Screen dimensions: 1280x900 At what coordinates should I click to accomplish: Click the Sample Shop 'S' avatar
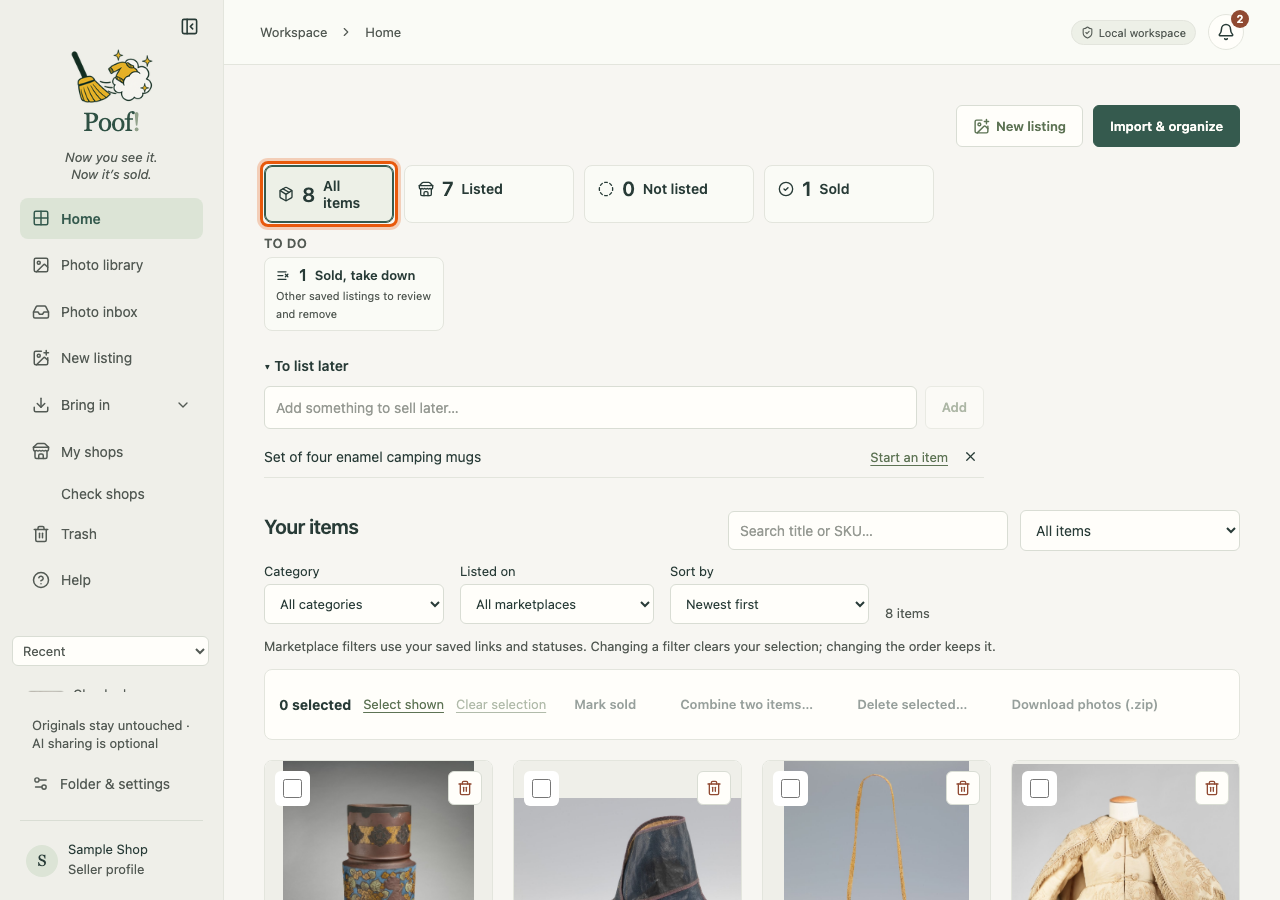point(42,860)
